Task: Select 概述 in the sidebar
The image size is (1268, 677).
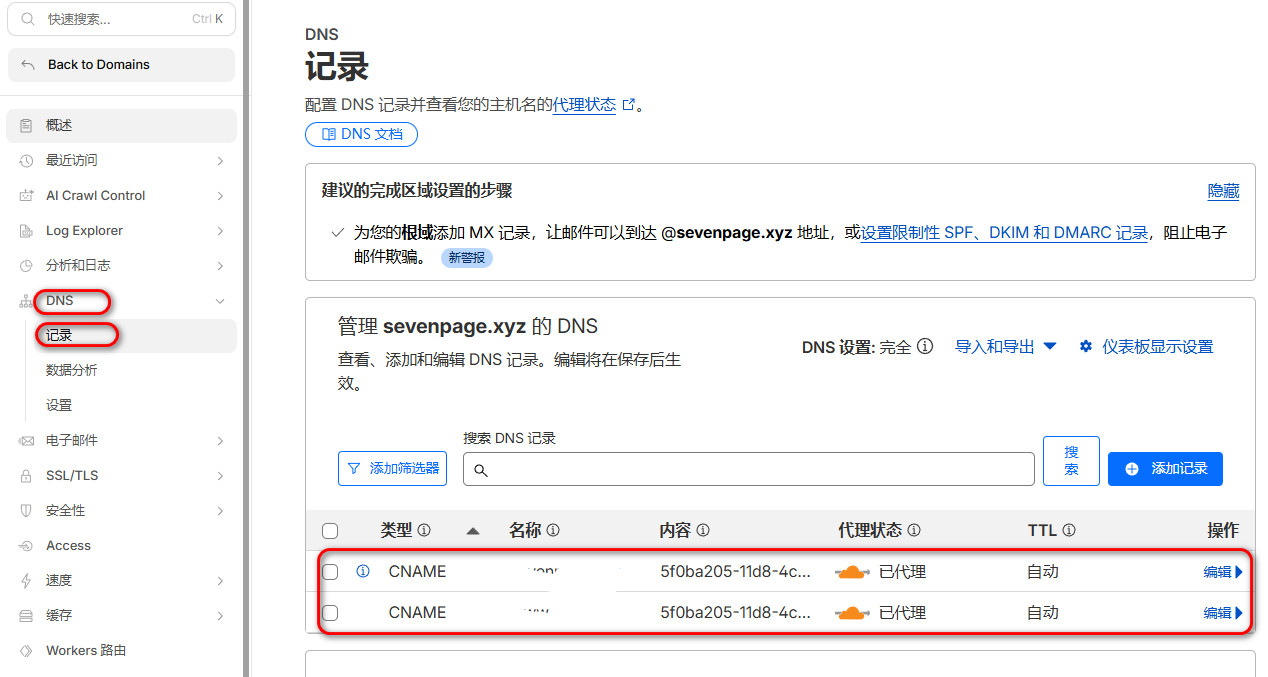Action: [60, 125]
